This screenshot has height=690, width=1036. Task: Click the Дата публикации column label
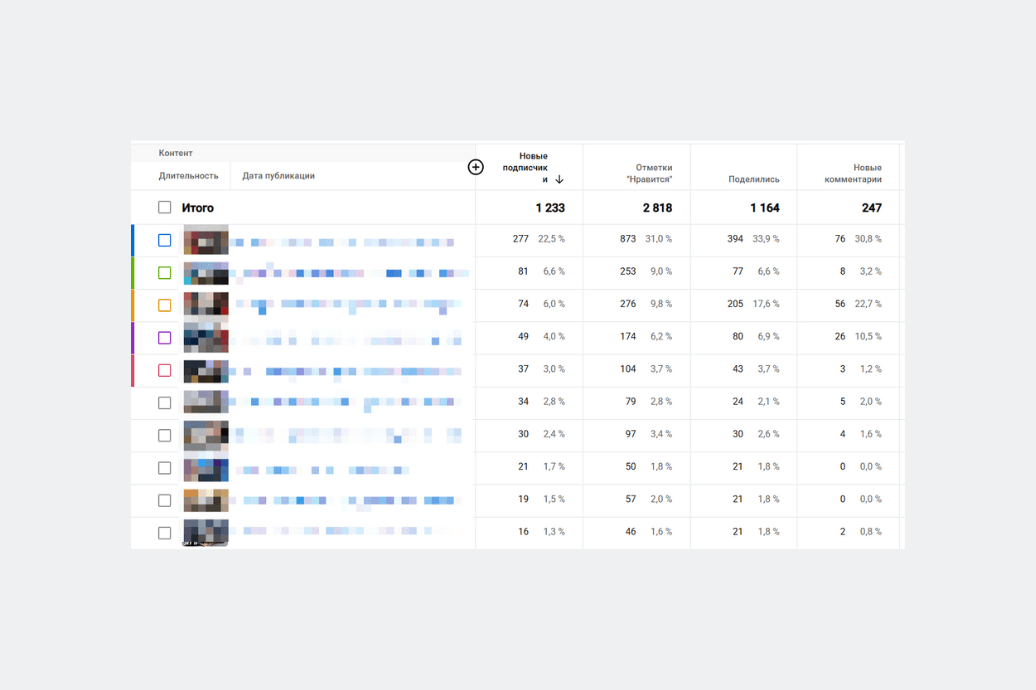(278, 176)
